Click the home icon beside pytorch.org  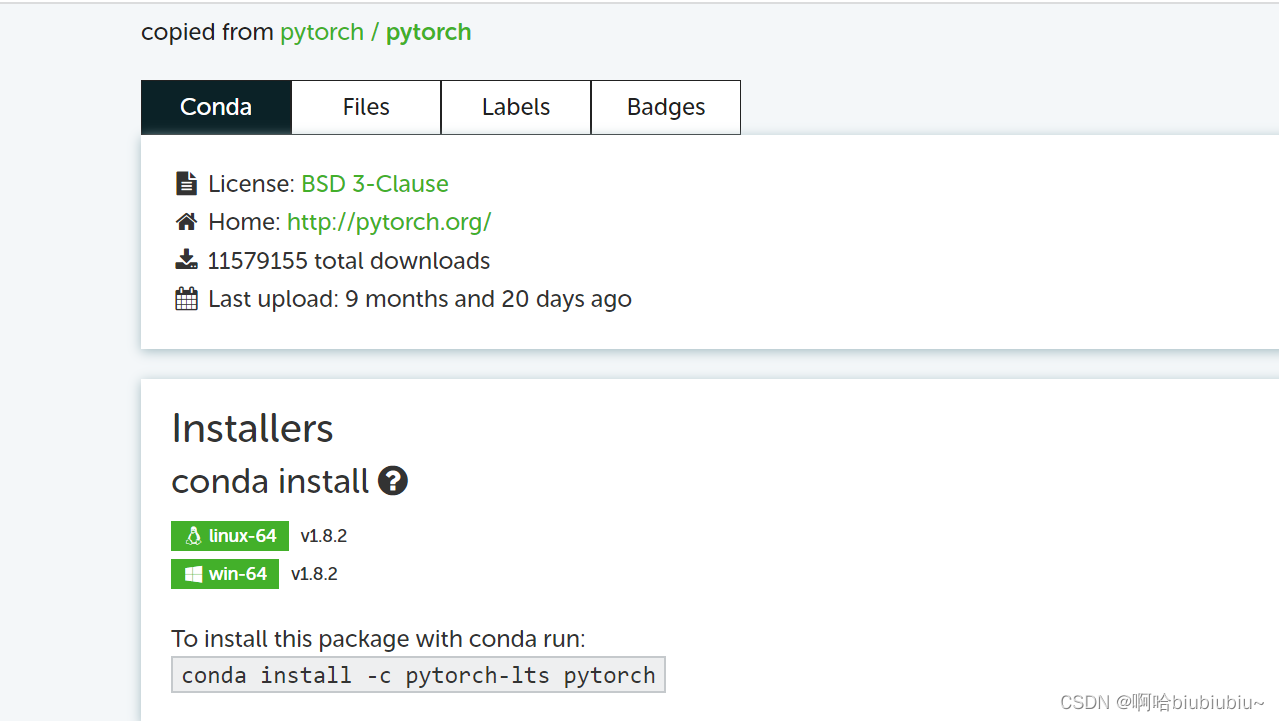[x=186, y=220]
